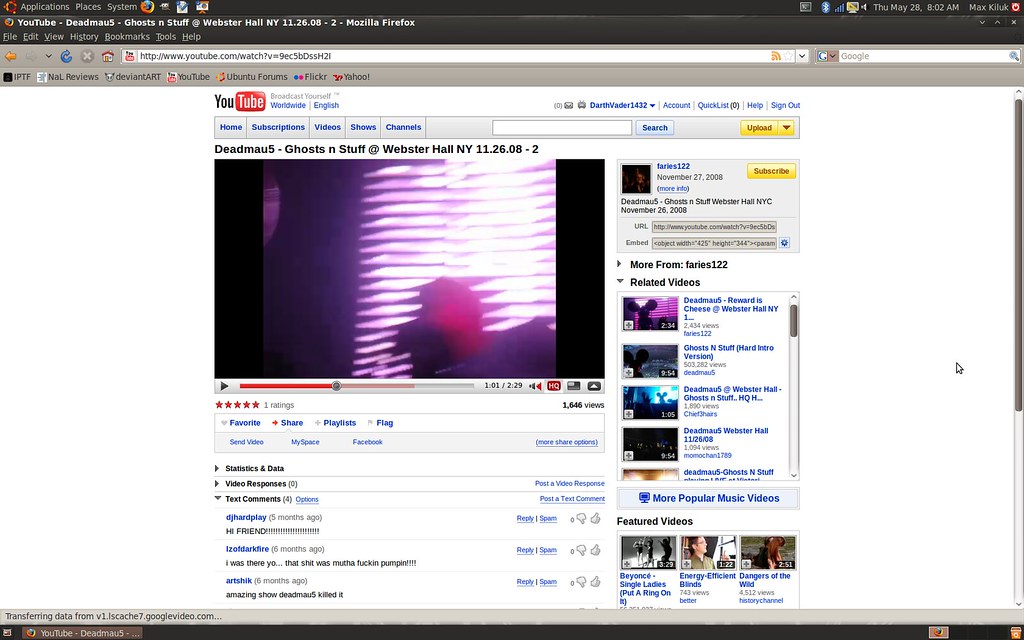Open the search engine selector dropdown

pyautogui.click(x=827, y=56)
